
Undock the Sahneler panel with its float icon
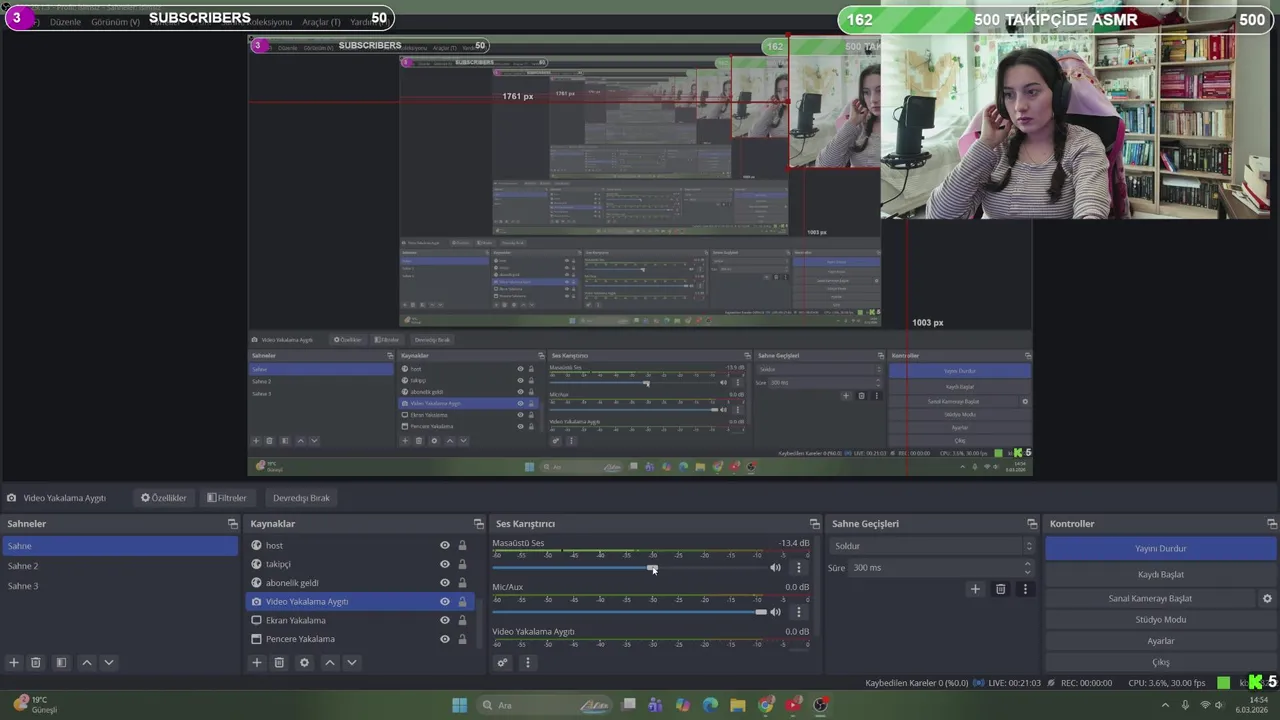233,524
